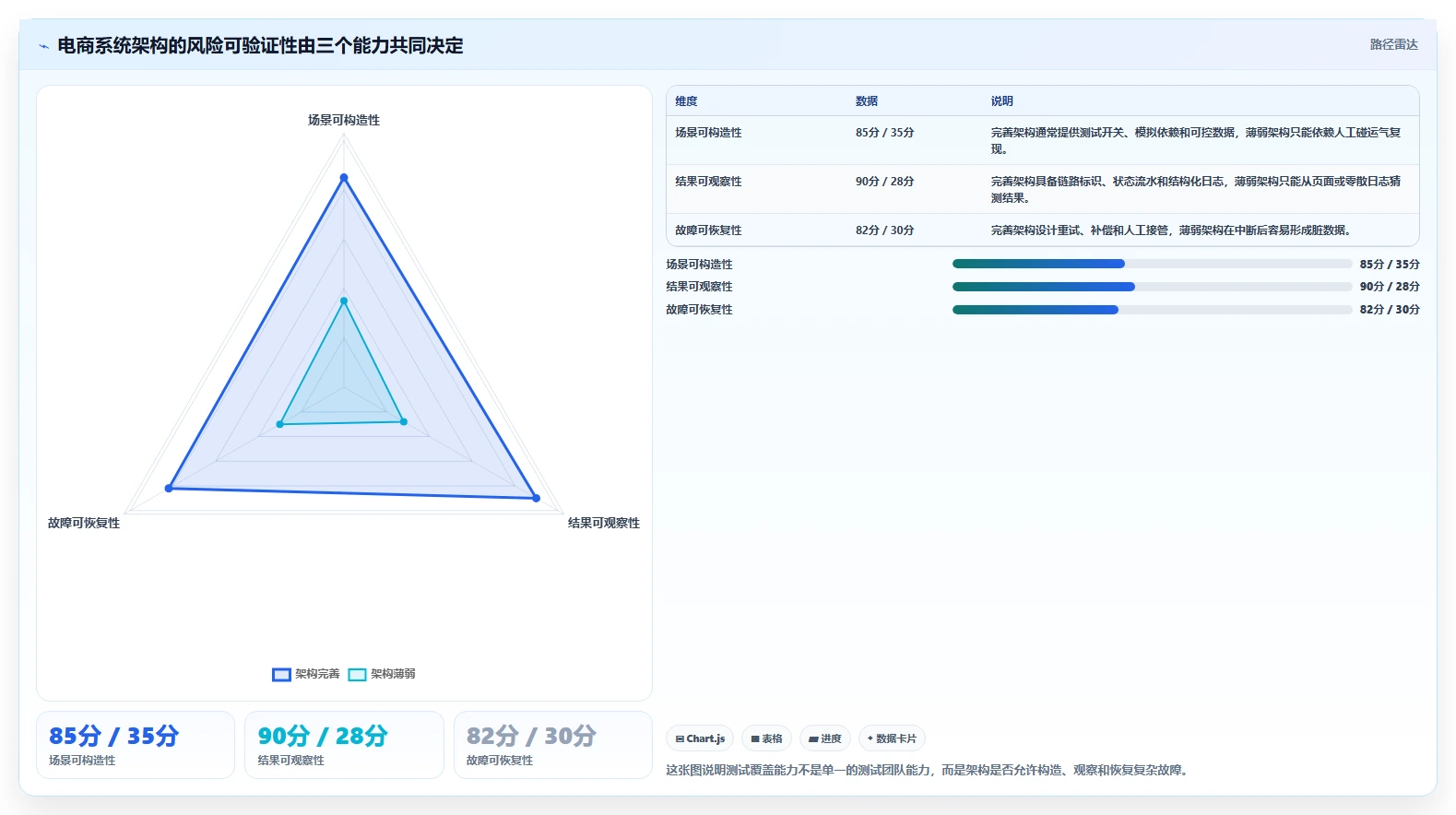Click the radar axis label 结果可观察性
This screenshot has height=815, width=1456.
click(x=604, y=523)
